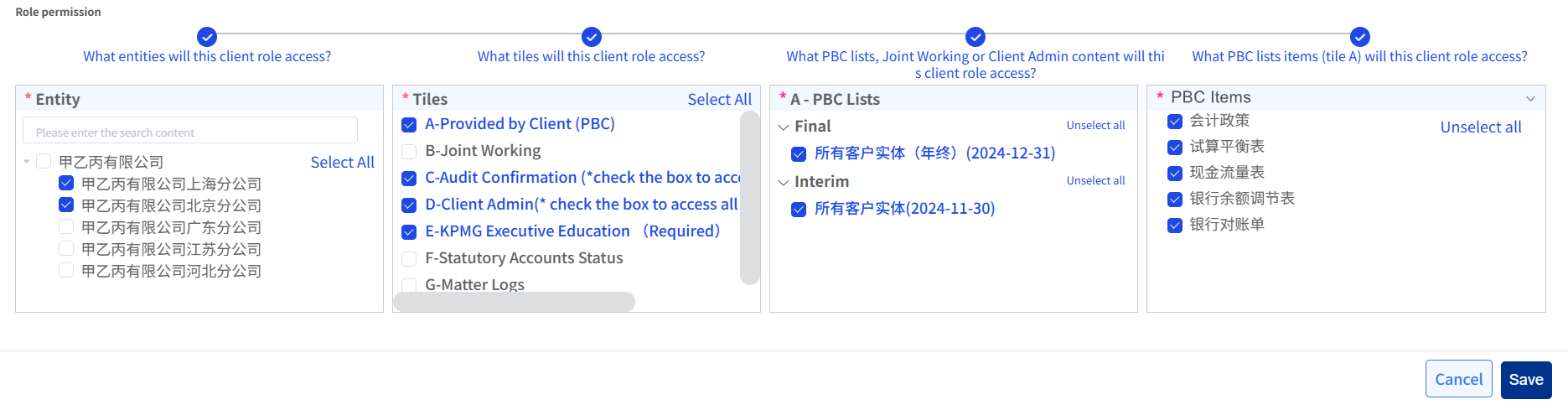Collapse the Interim section chevron

click(x=784, y=183)
